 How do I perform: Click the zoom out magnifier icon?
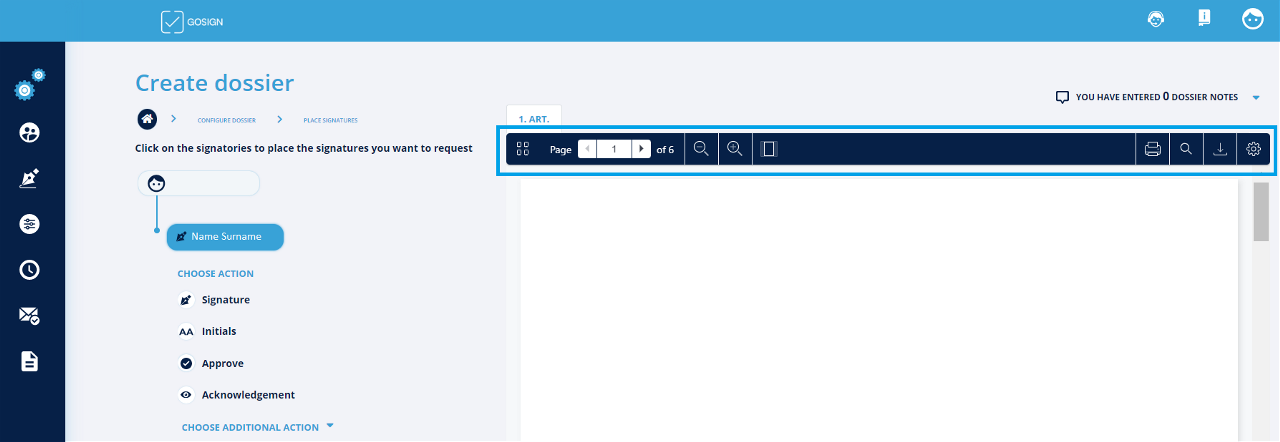click(701, 149)
